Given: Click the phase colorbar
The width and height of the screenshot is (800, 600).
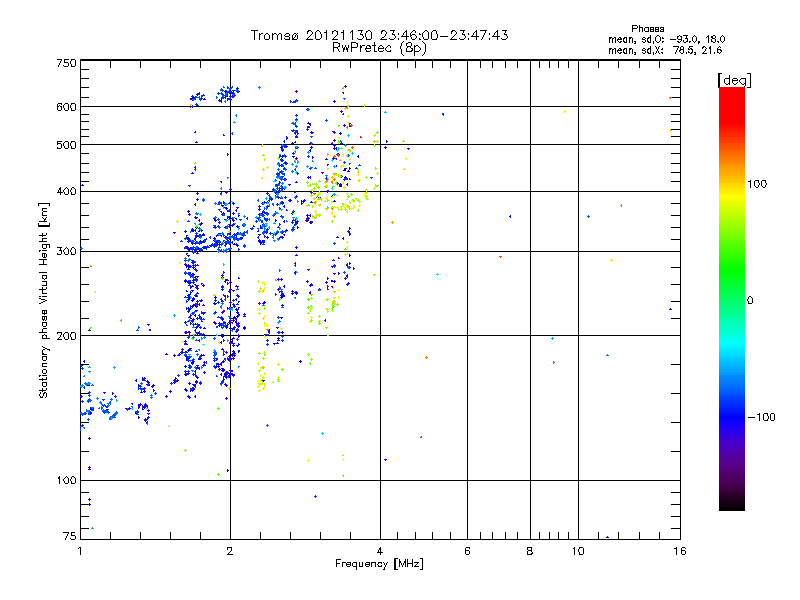Looking at the screenshot, I should pyautogui.click(x=732, y=298).
